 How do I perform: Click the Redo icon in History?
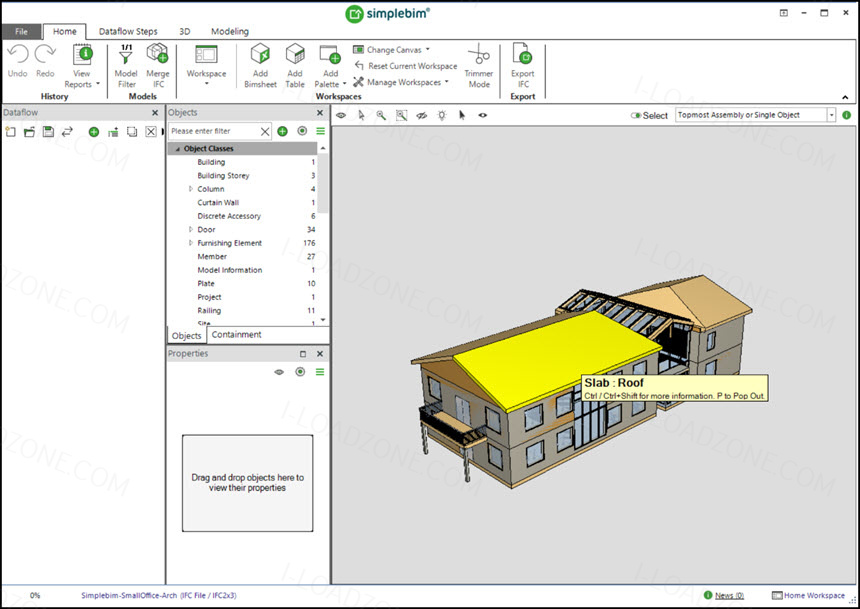click(45, 55)
